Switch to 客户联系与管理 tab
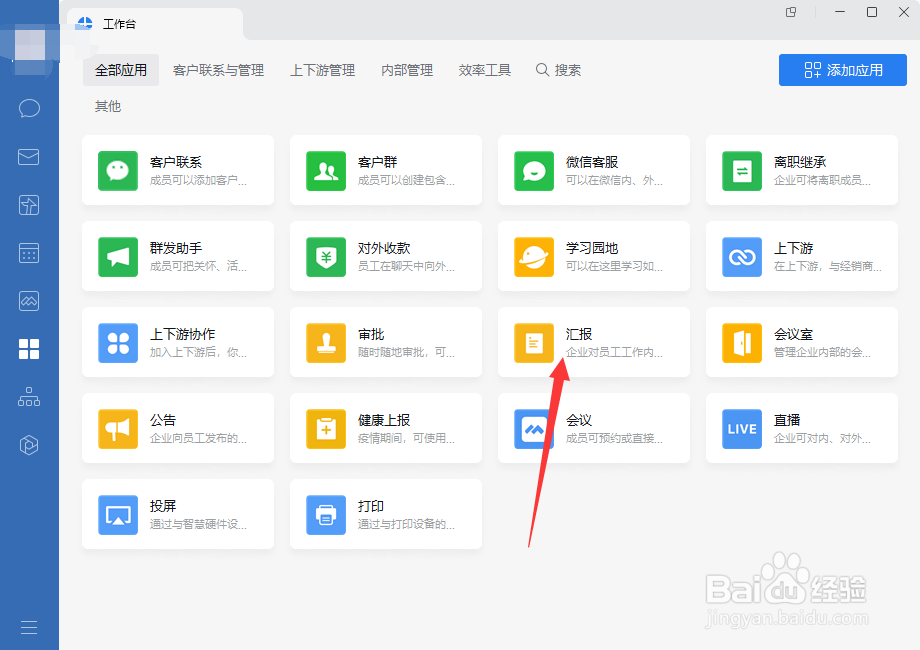The width and height of the screenshot is (920, 650). point(218,70)
